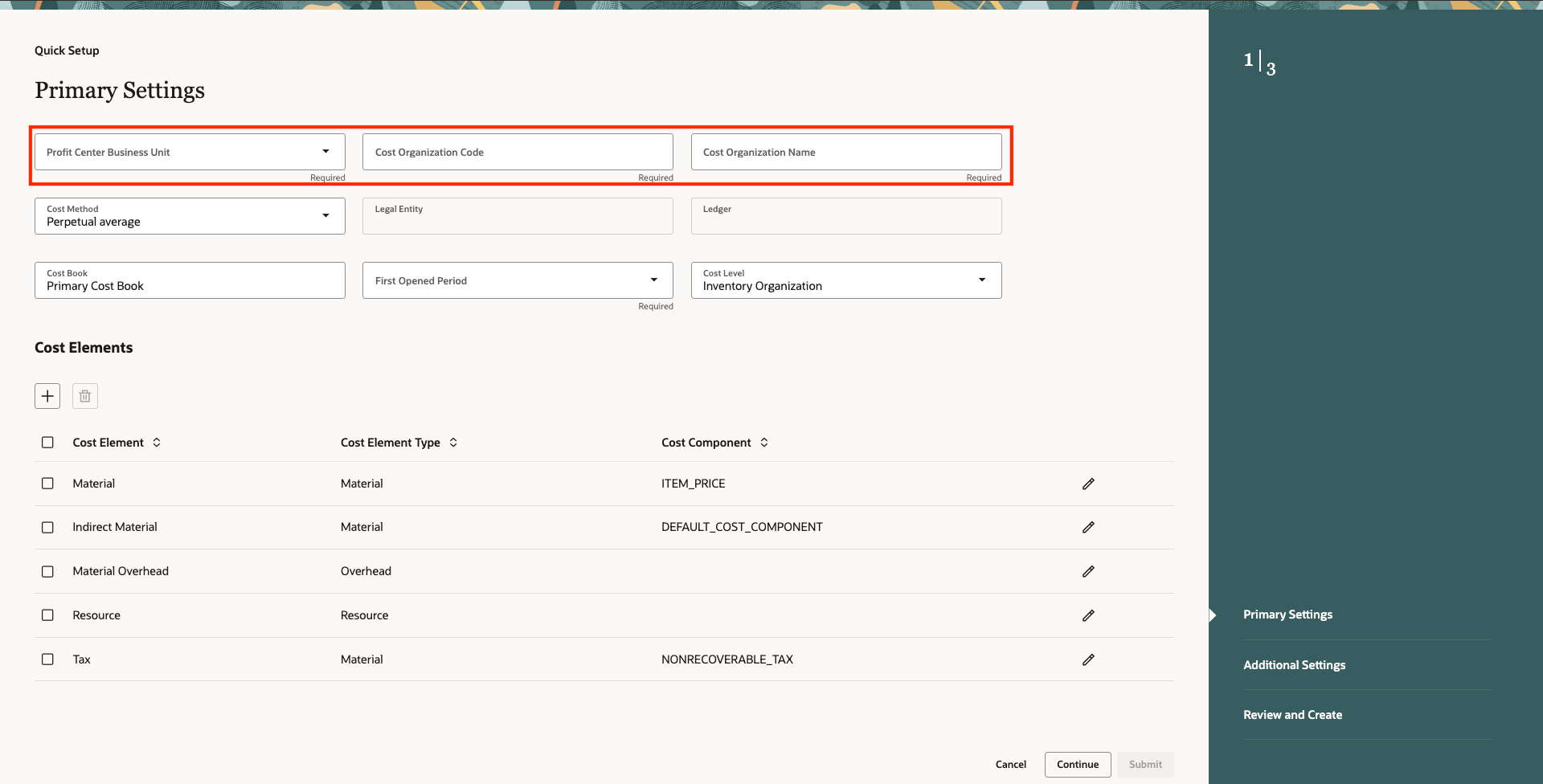The image size is (1543, 784).
Task: Go to the Additional Settings step
Action: pyautogui.click(x=1294, y=664)
